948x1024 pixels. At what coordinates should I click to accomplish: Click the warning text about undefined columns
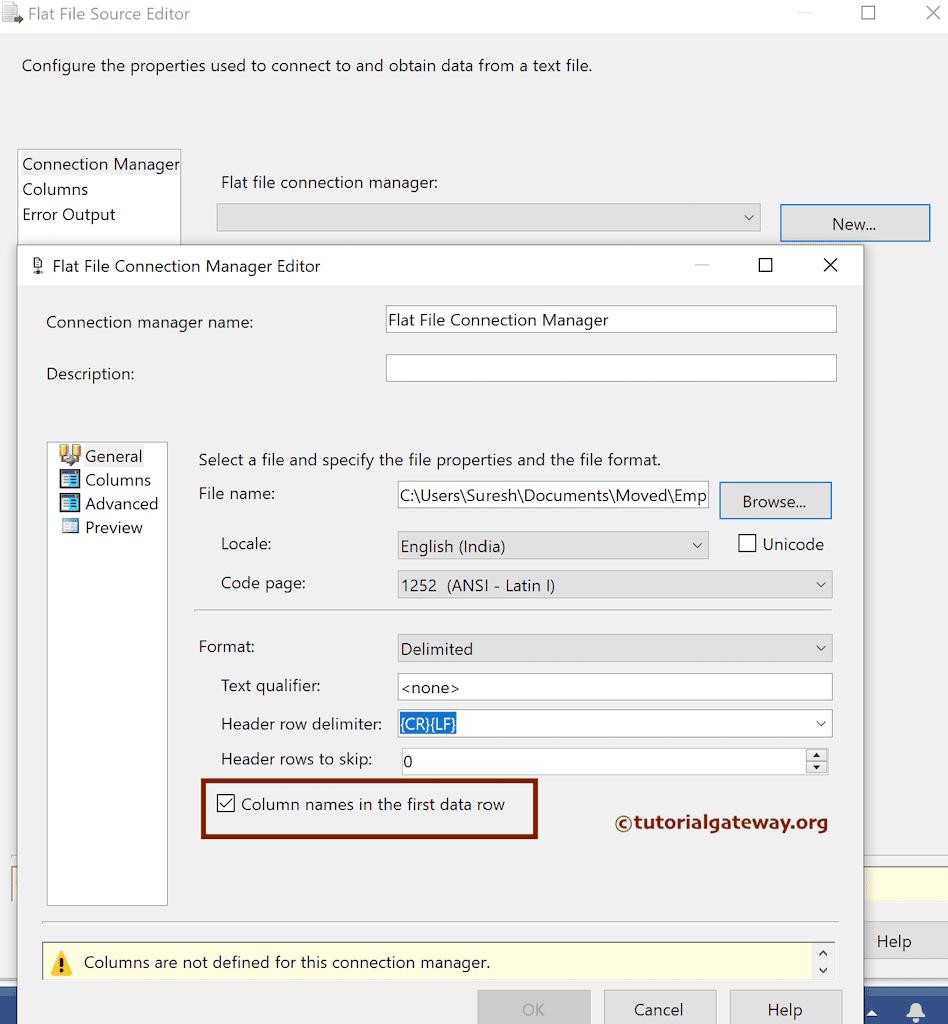coord(287,962)
